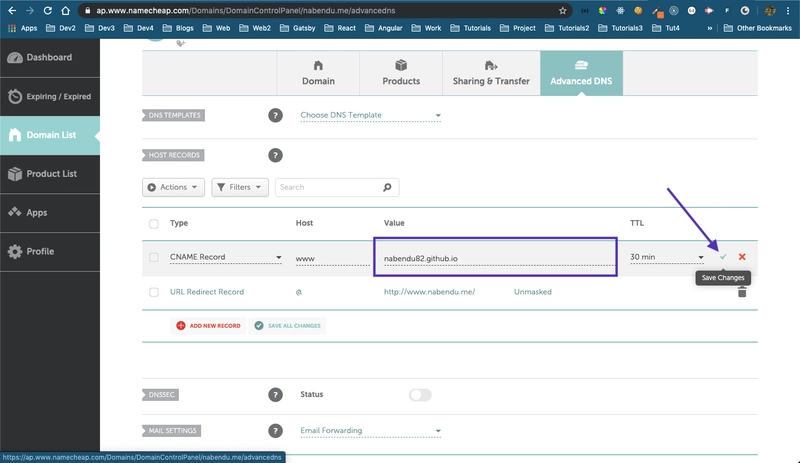Switch to the Products tab
The height and width of the screenshot is (463, 800).
pyautogui.click(x=401, y=73)
